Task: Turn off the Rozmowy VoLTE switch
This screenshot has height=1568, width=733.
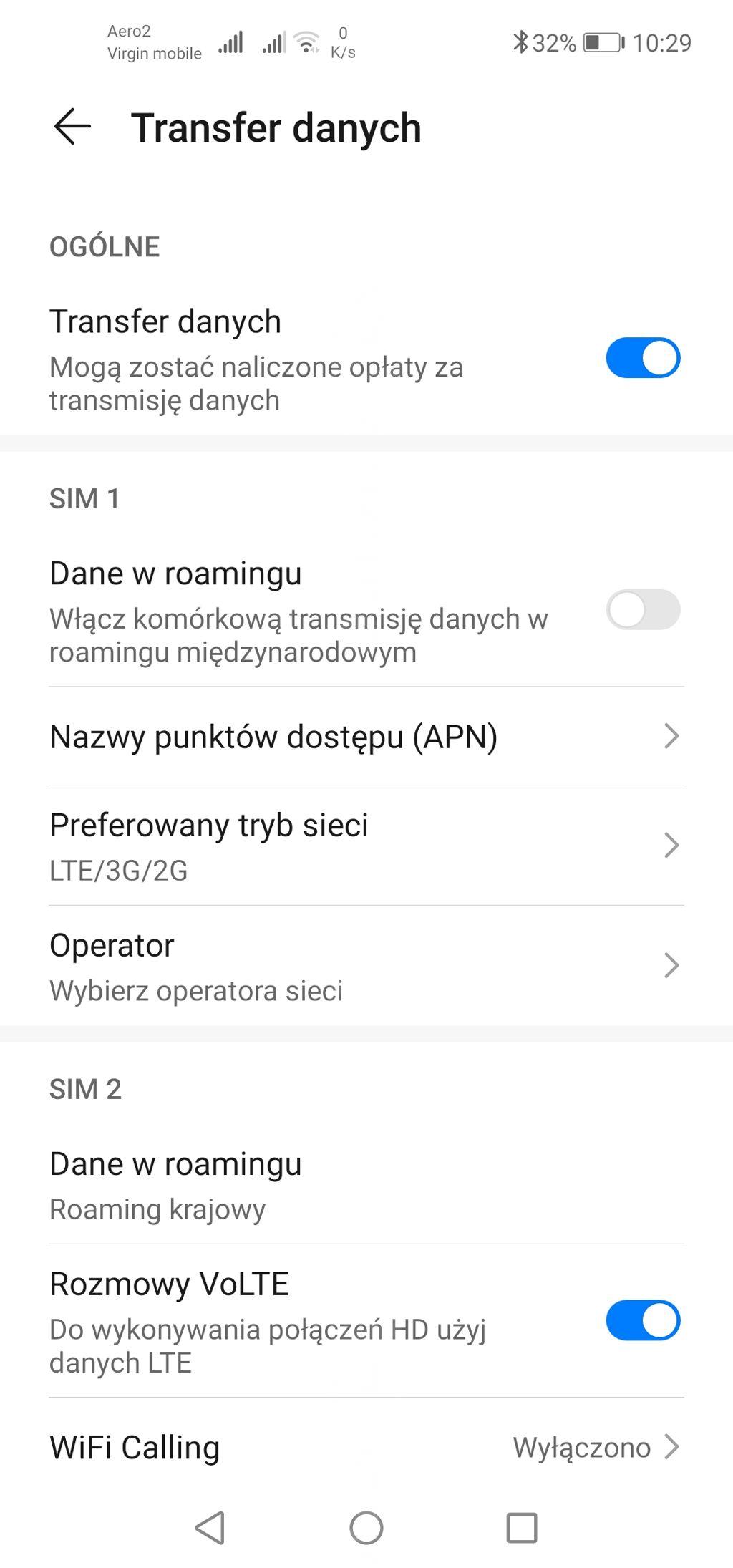Action: 642,1320
